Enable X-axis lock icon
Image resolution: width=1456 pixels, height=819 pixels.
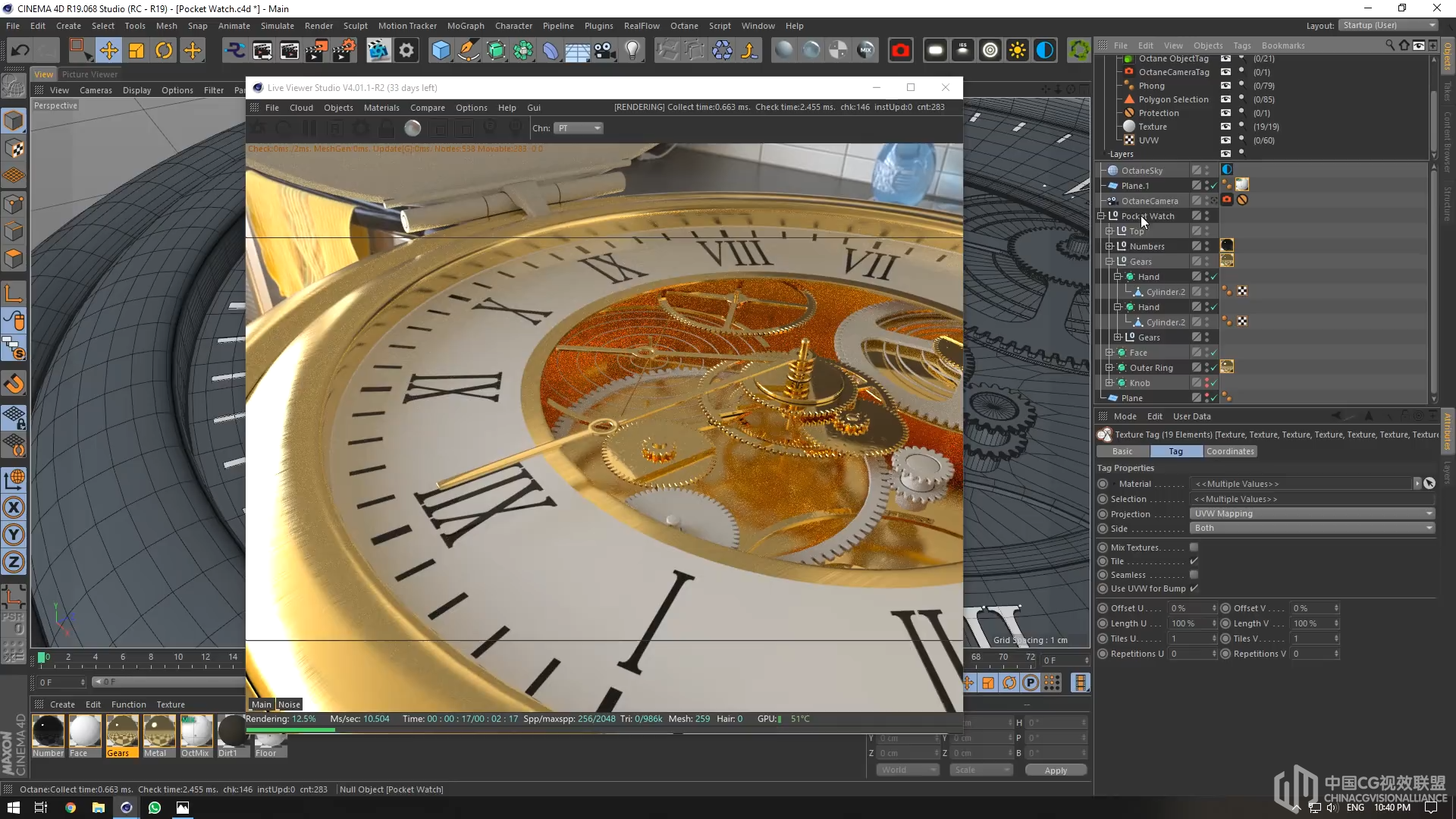(x=14, y=507)
